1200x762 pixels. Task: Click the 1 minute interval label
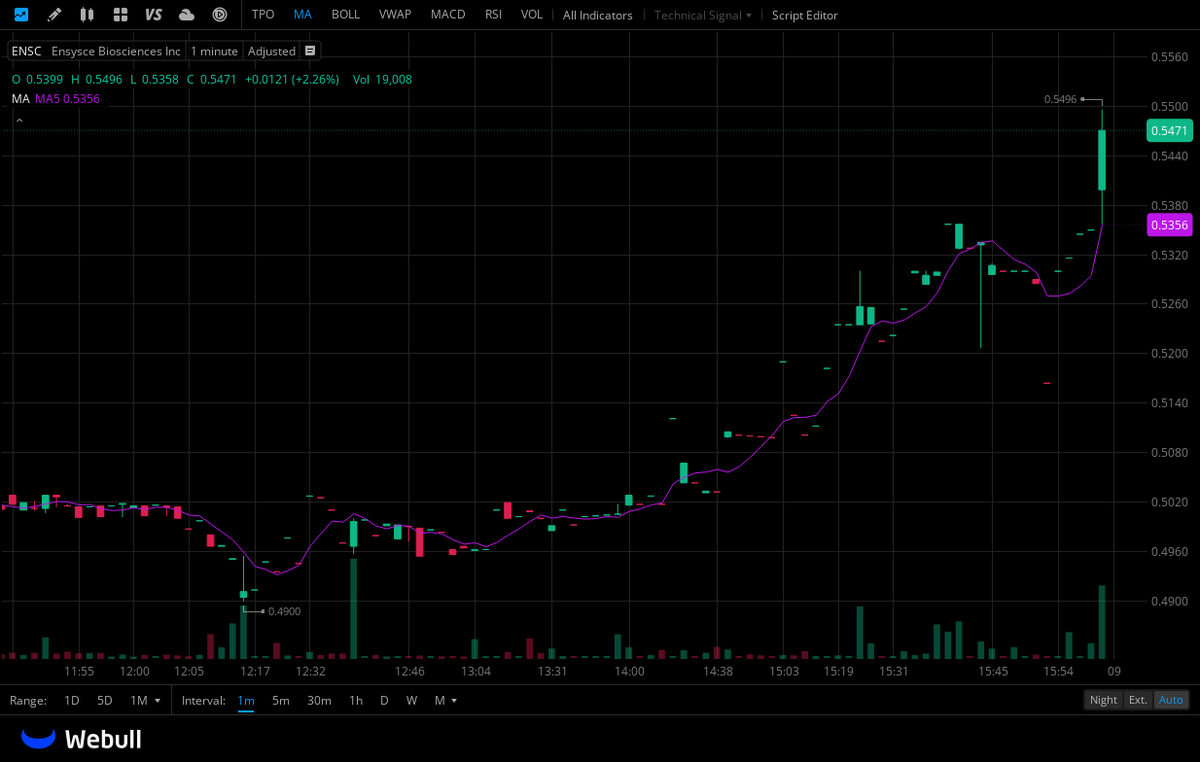tap(214, 51)
